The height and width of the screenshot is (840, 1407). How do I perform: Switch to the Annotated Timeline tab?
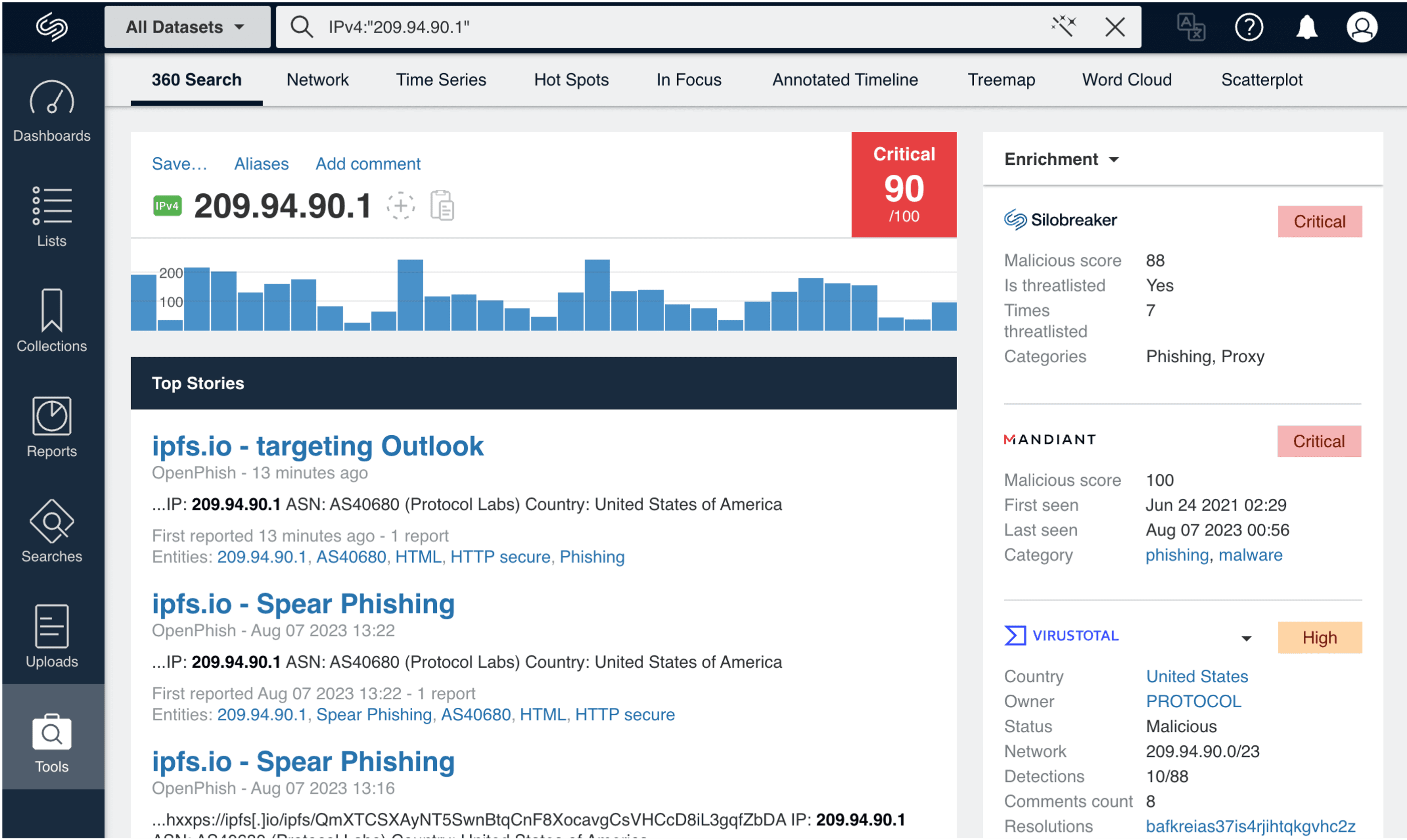(845, 80)
